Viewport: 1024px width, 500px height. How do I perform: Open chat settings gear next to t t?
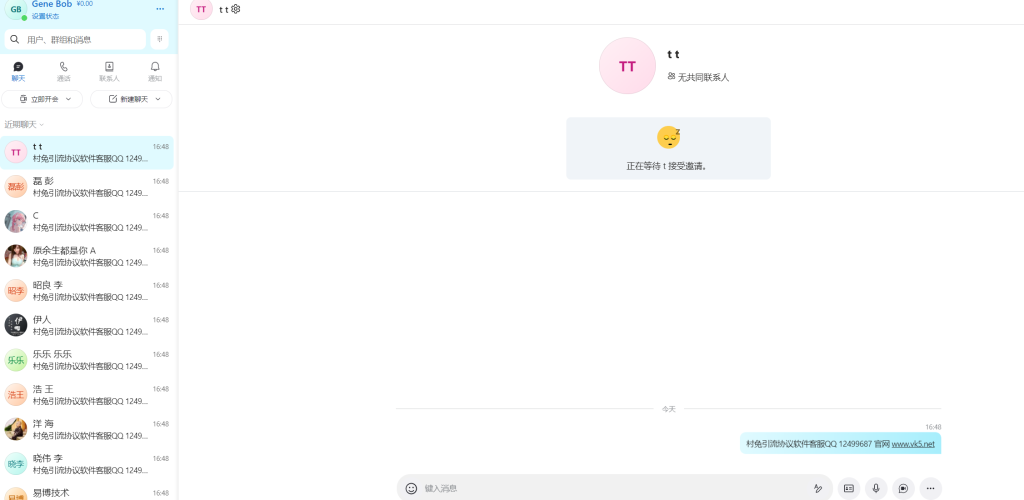236,9
